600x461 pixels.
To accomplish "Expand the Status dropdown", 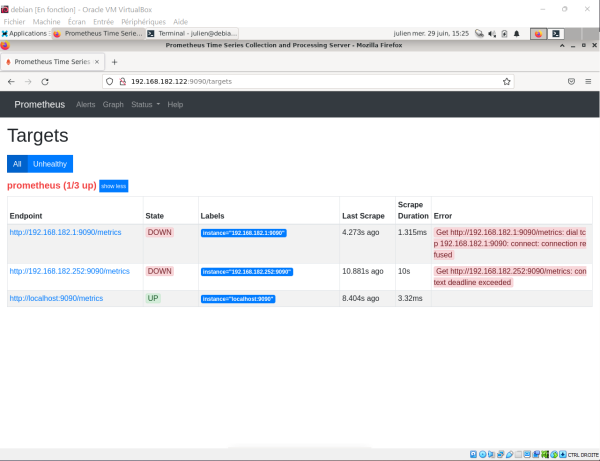I will click(145, 104).
